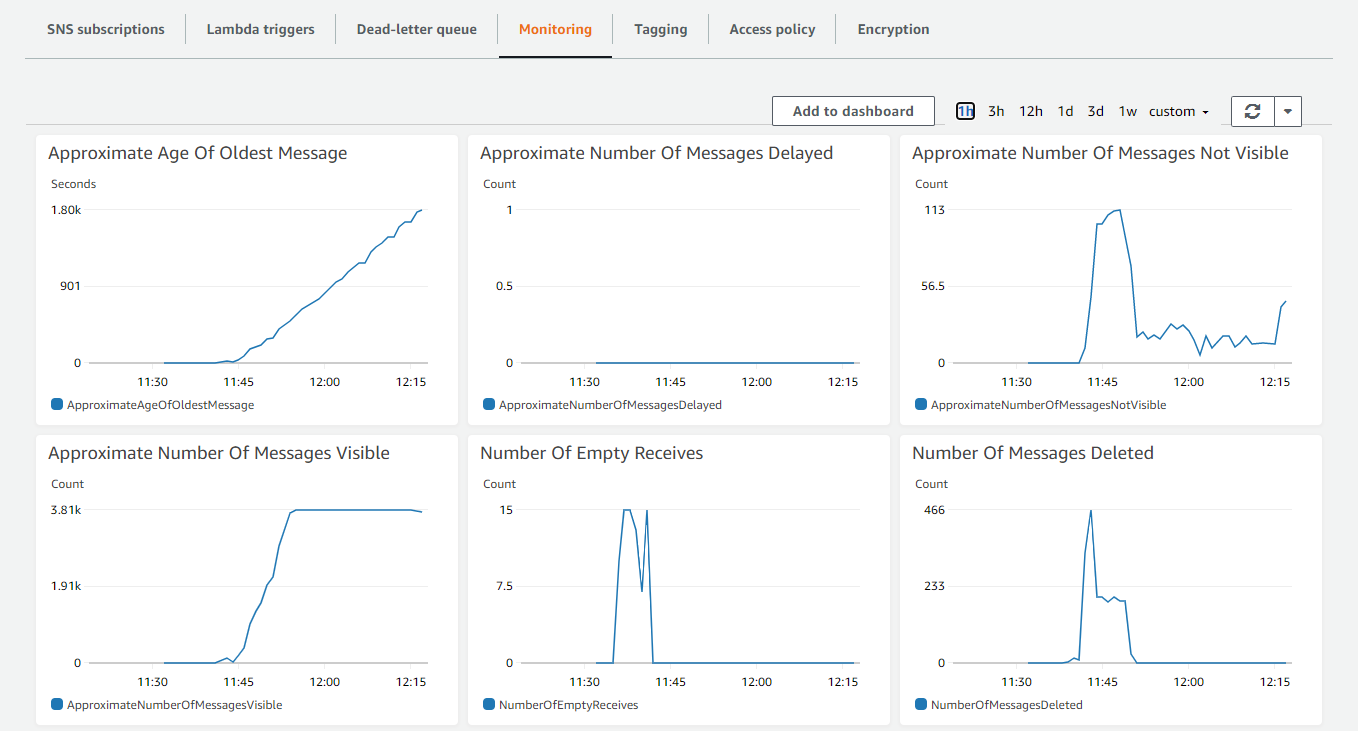Select the 1w time range
The width and height of the screenshot is (1358, 731).
(x=1127, y=111)
